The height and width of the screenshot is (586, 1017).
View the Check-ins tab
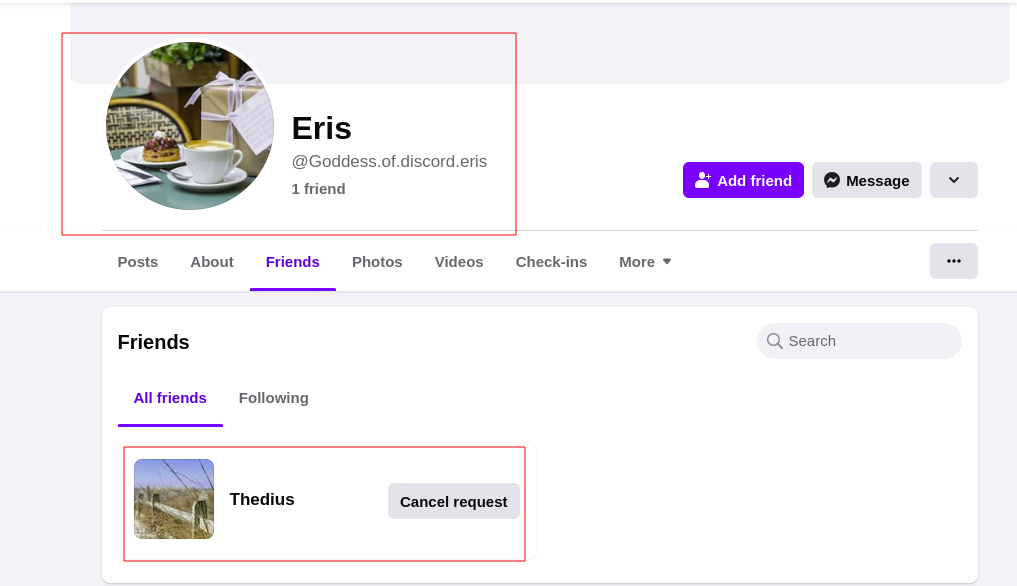551,262
